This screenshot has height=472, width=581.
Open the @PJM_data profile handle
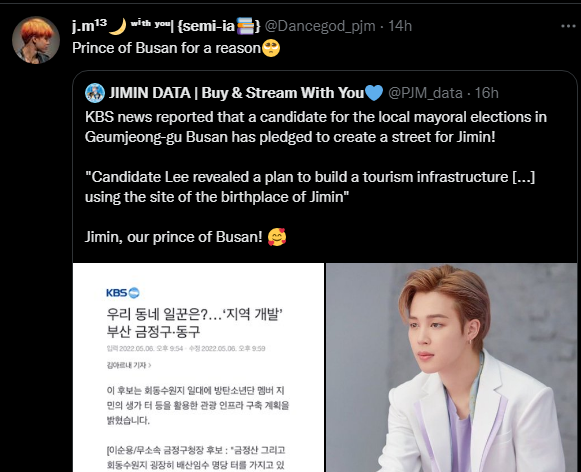coord(425,93)
